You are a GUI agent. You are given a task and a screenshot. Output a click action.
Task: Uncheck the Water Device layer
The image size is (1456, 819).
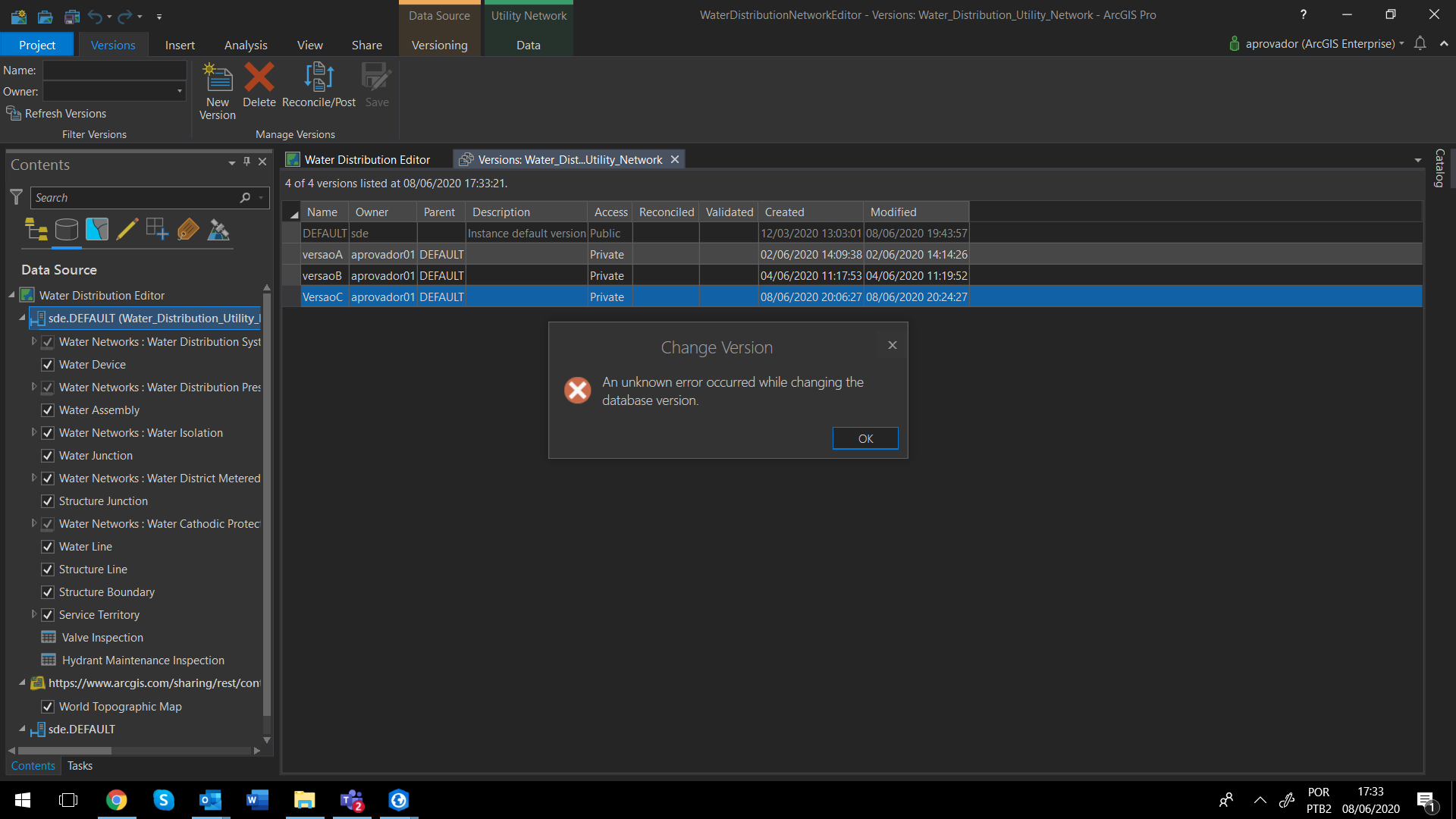48,365
